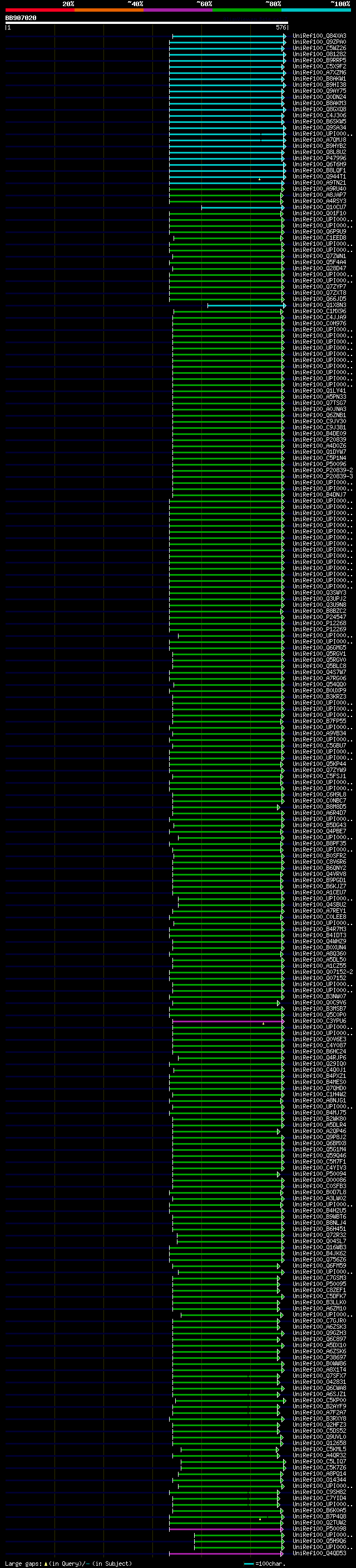356x1568 pixels.
Task: Click the green ~80% identity legend bar
Action: (247, 10)
